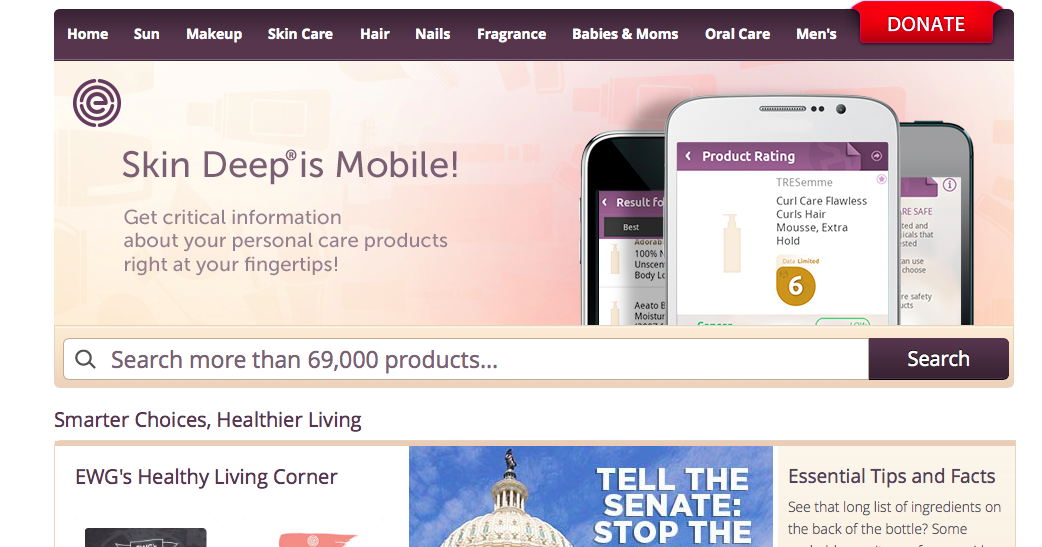Open the Babies & Moms category
The height and width of the screenshot is (547, 1042).
pyautogui.click(x=625, y=34)
